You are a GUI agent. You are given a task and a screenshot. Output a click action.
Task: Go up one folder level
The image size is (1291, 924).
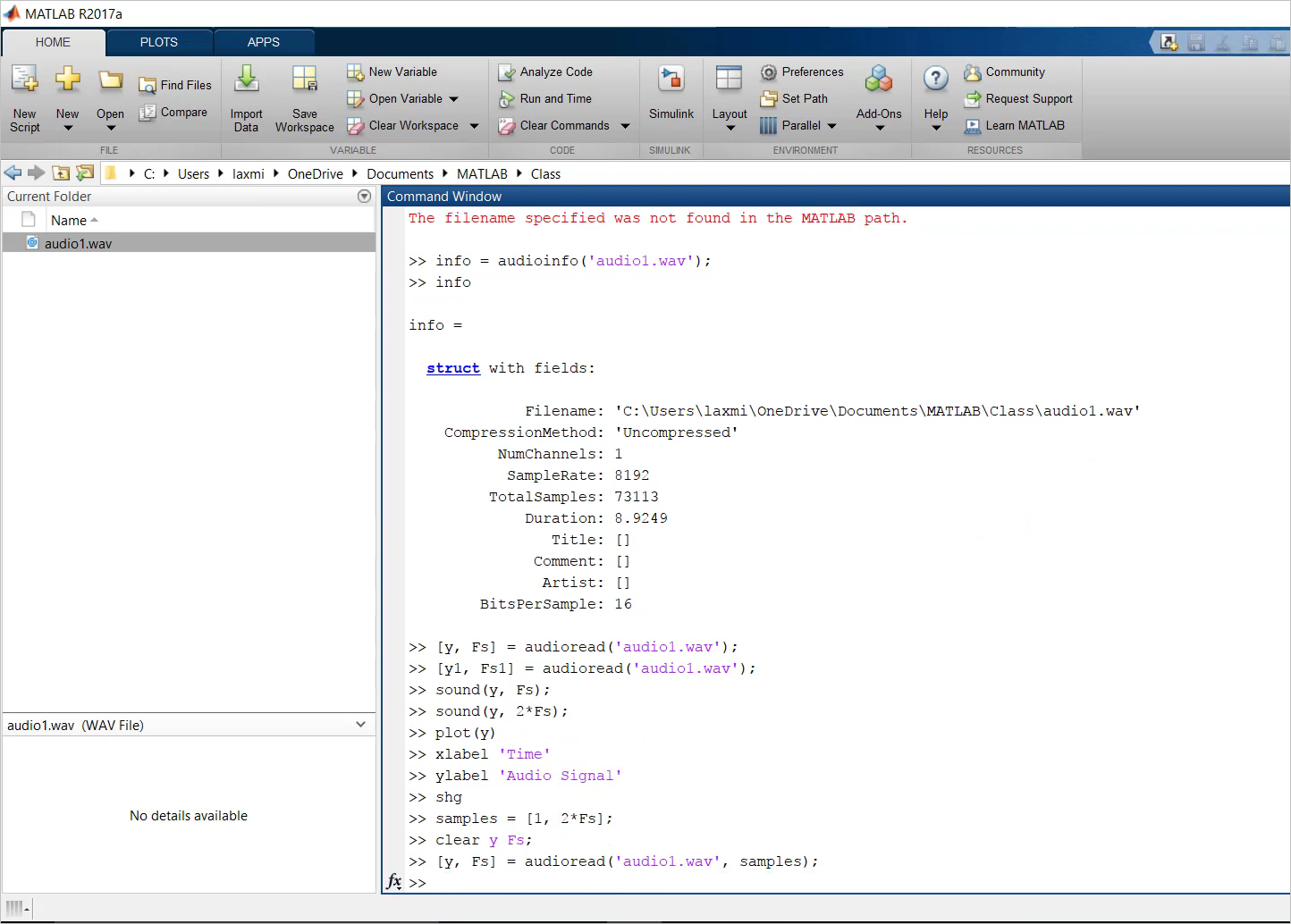(61, 173)
